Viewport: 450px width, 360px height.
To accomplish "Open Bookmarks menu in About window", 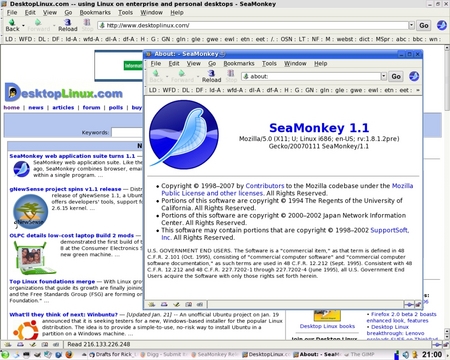I will (239, 63).
